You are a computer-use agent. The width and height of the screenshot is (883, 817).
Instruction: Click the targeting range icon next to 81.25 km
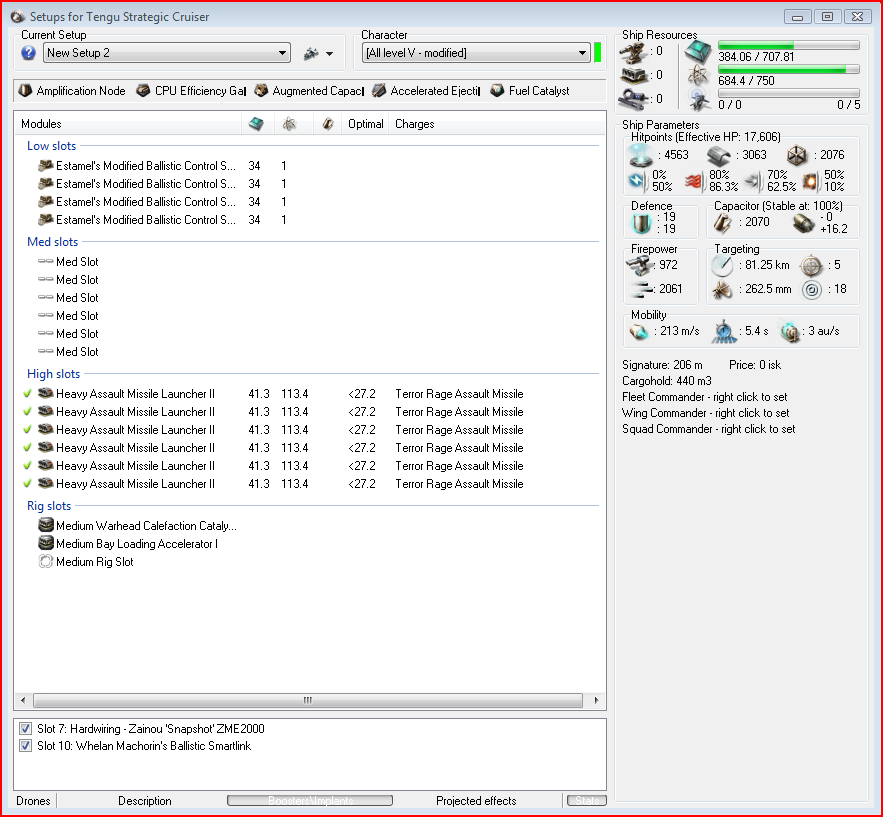click(722, 265)
